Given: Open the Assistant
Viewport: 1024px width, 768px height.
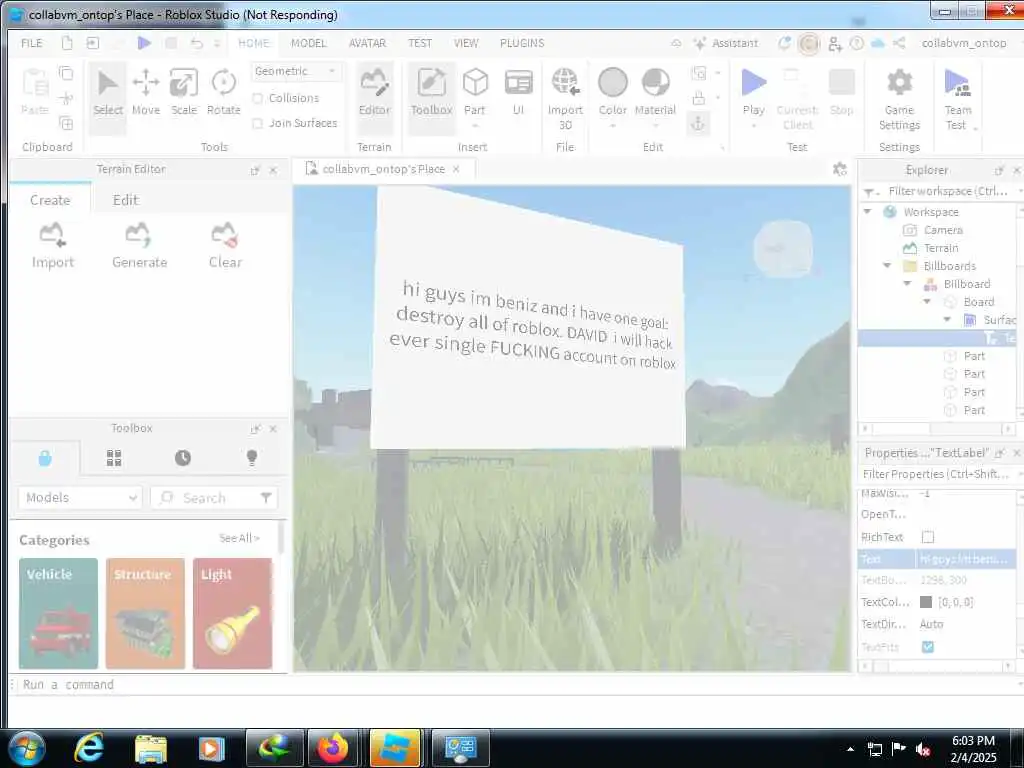Looking at the screenshot, I should (x=726, y=43).
